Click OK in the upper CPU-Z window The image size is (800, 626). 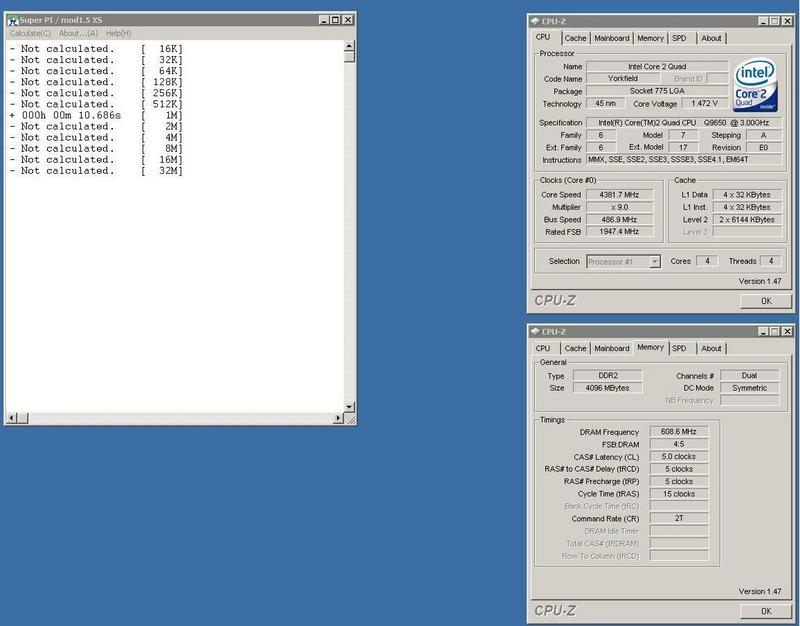point(766,301)
